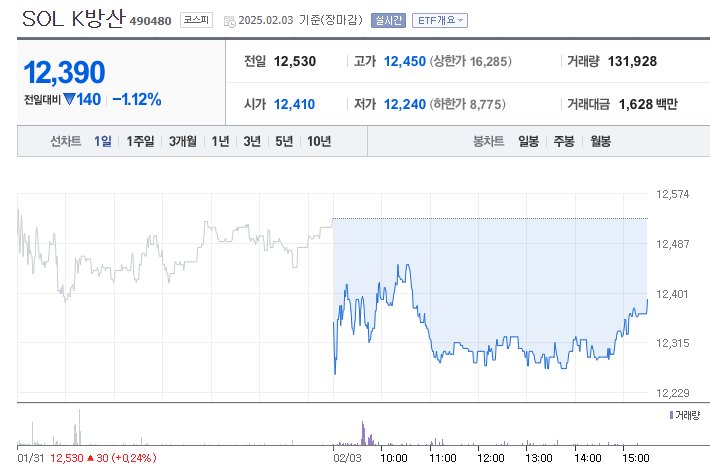Click the SOL K방산 title
The height and width of the screenshot is (476, 710).
pyautogui.click(x=73, y=19)
